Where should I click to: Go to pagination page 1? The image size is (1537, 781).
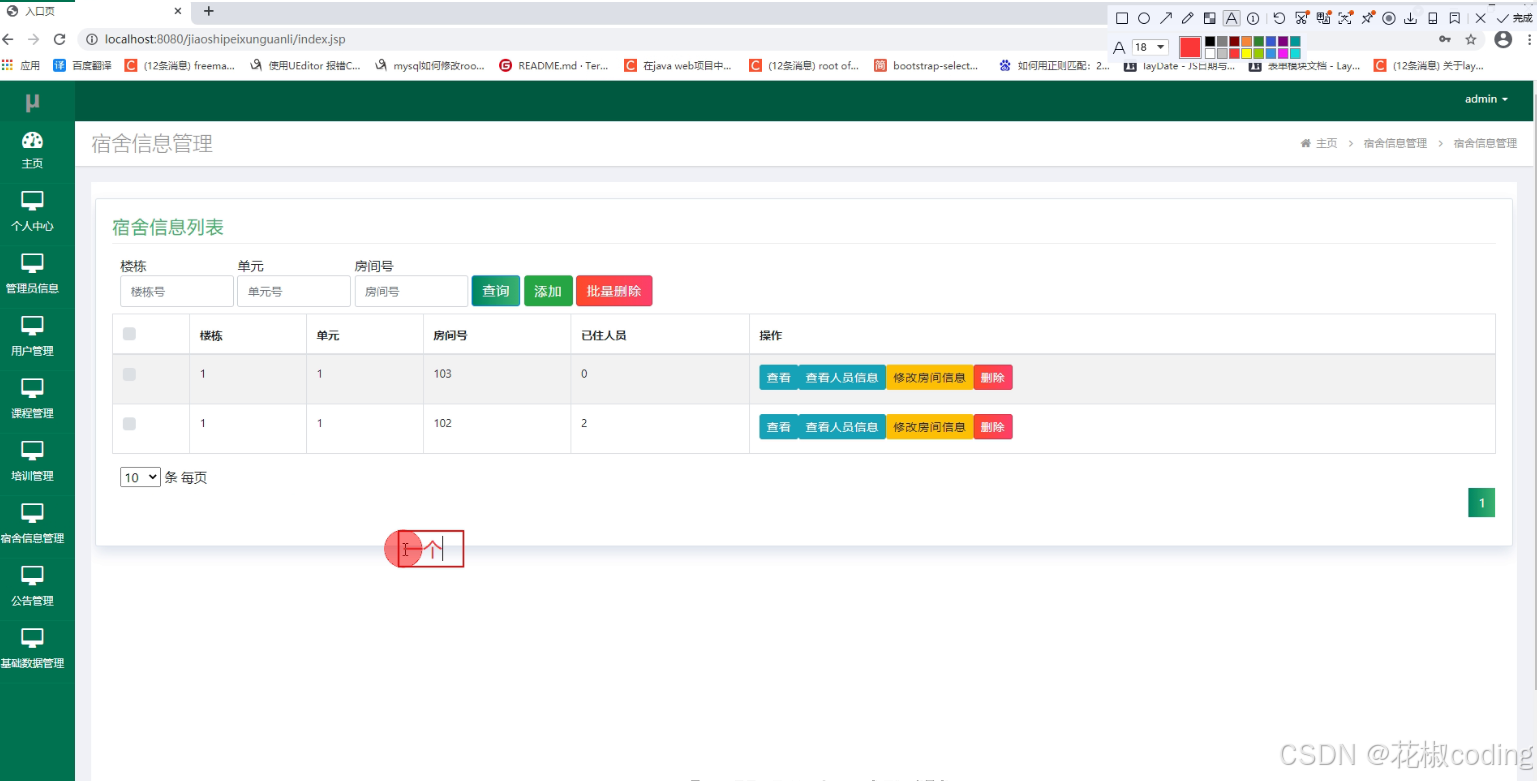pos(1481,502)
